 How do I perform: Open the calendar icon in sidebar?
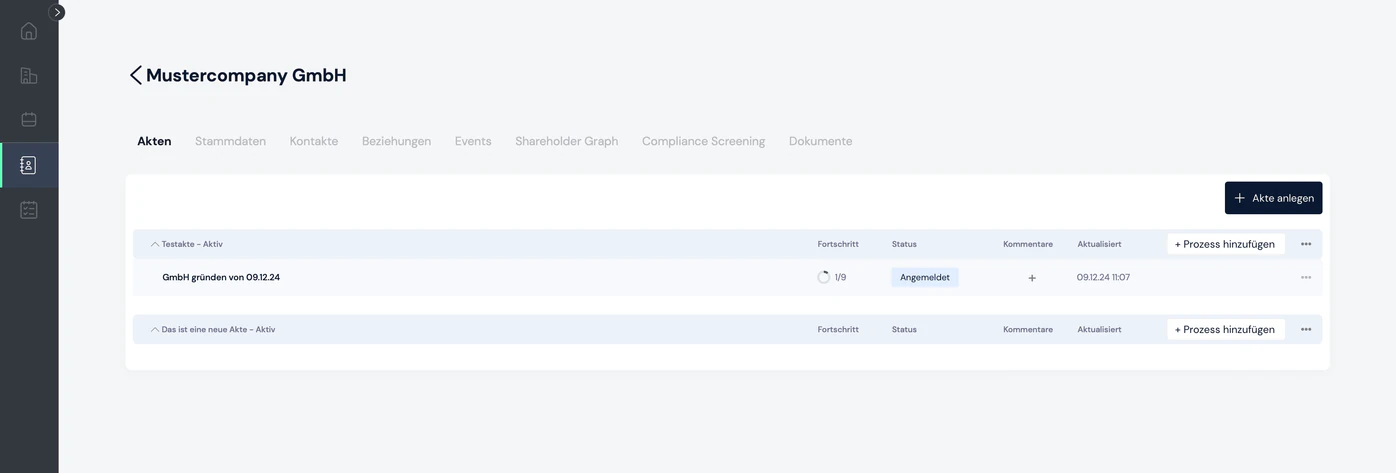(x=29, y=119)
